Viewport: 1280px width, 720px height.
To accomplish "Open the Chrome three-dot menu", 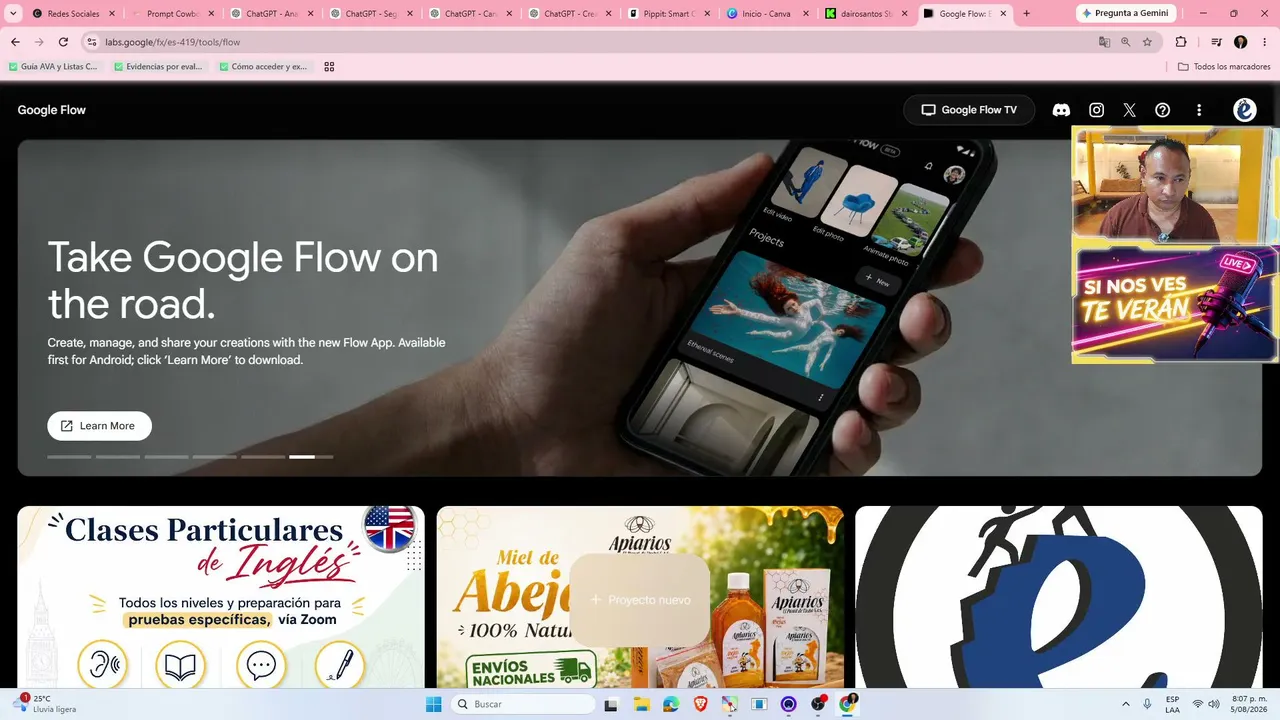I will click(1263, 42).
